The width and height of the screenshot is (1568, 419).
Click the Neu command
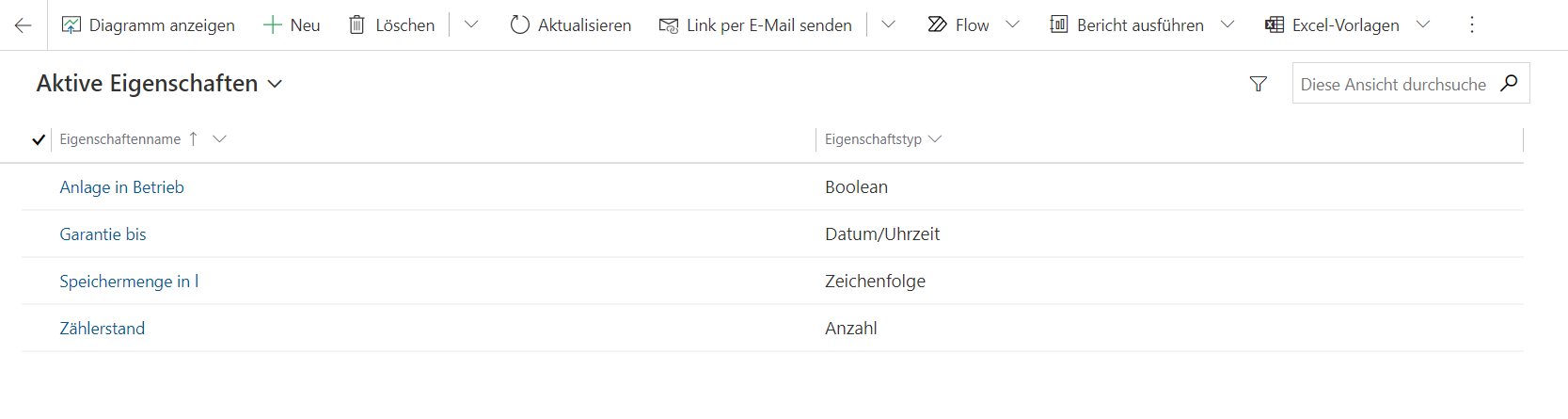pyautogui.click(x=293, y=25)
